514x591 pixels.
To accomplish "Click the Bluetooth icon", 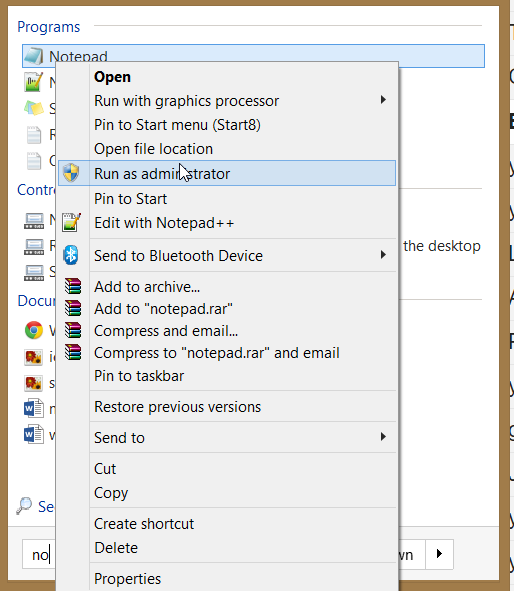I will 71,255.
